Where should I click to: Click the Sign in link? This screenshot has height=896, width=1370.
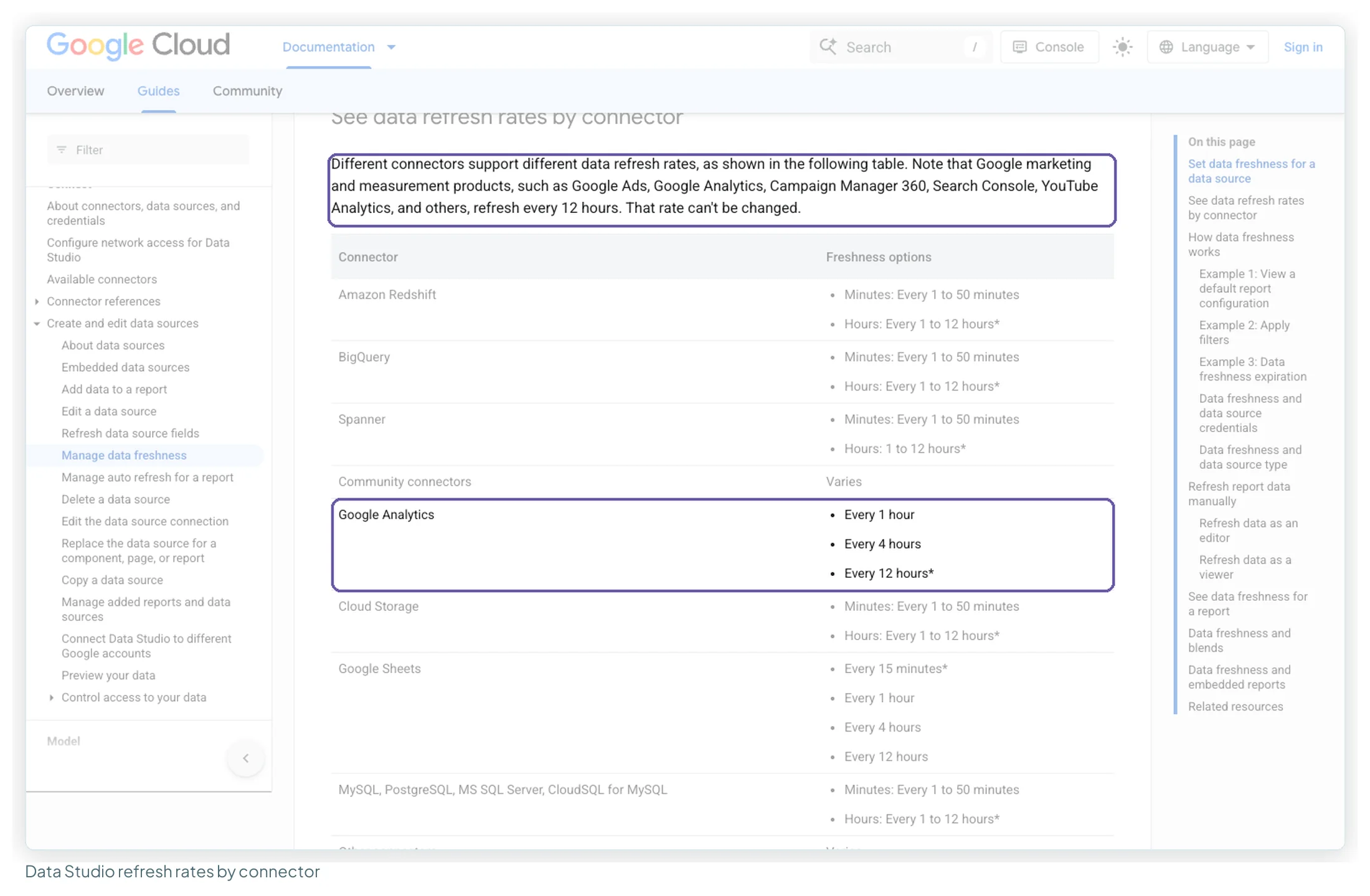(1303, 47)
